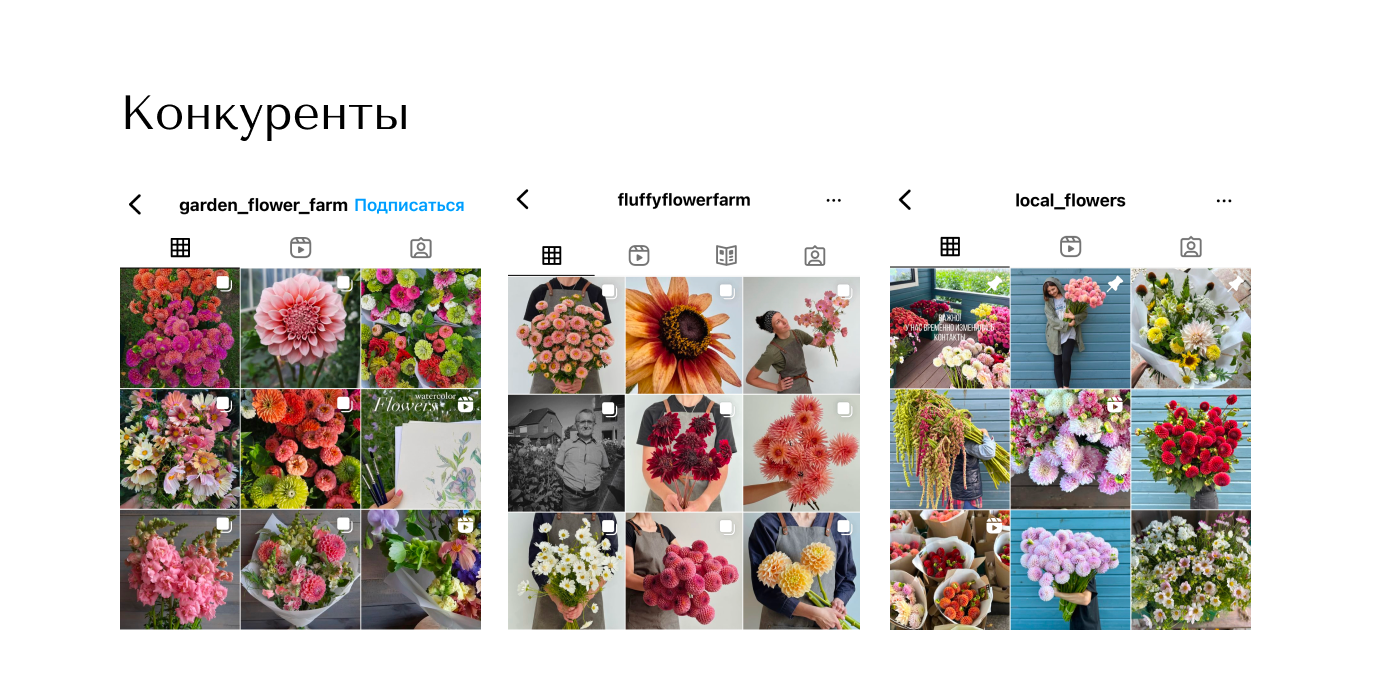Select grid view on garden_flower_farm
Viewport: 1400px width, 700px height.
click(x=180, y=248)
